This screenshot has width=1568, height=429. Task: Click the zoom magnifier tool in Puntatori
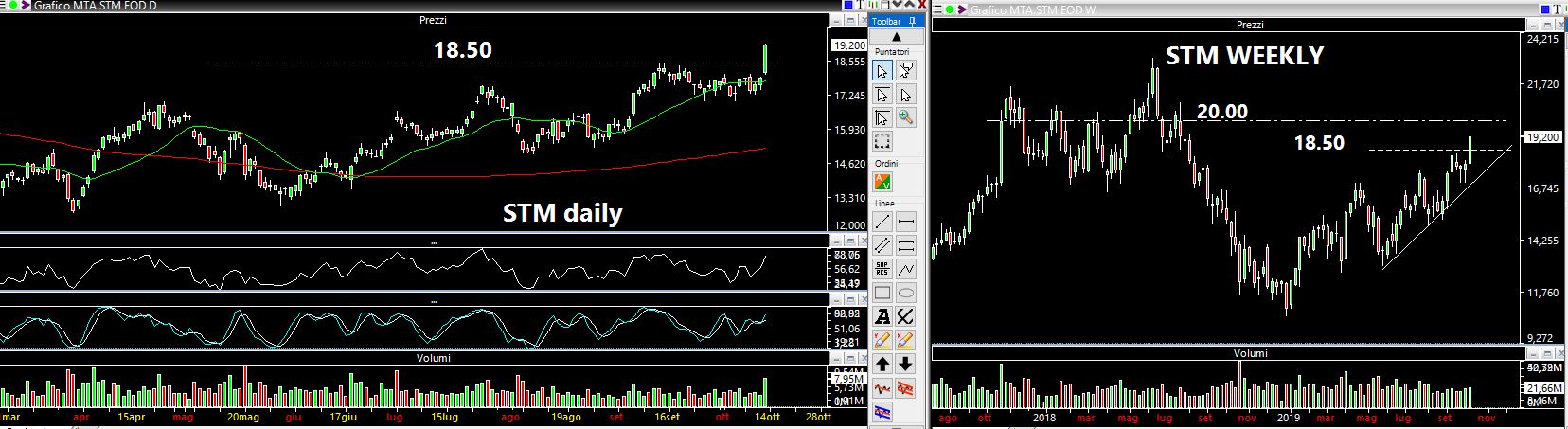click(x=906, y=117)
